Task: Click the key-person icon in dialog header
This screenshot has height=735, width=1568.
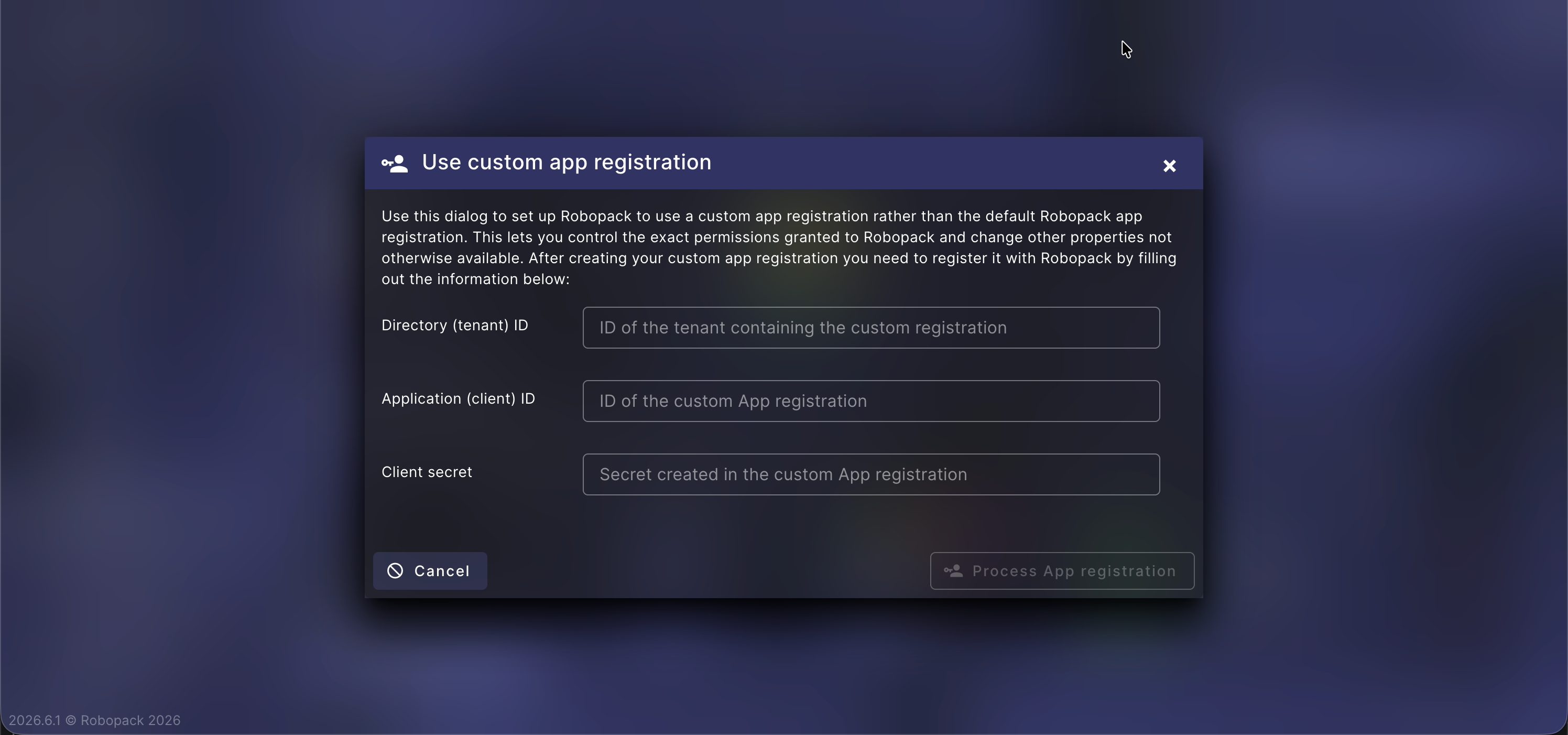Action: 395,163
